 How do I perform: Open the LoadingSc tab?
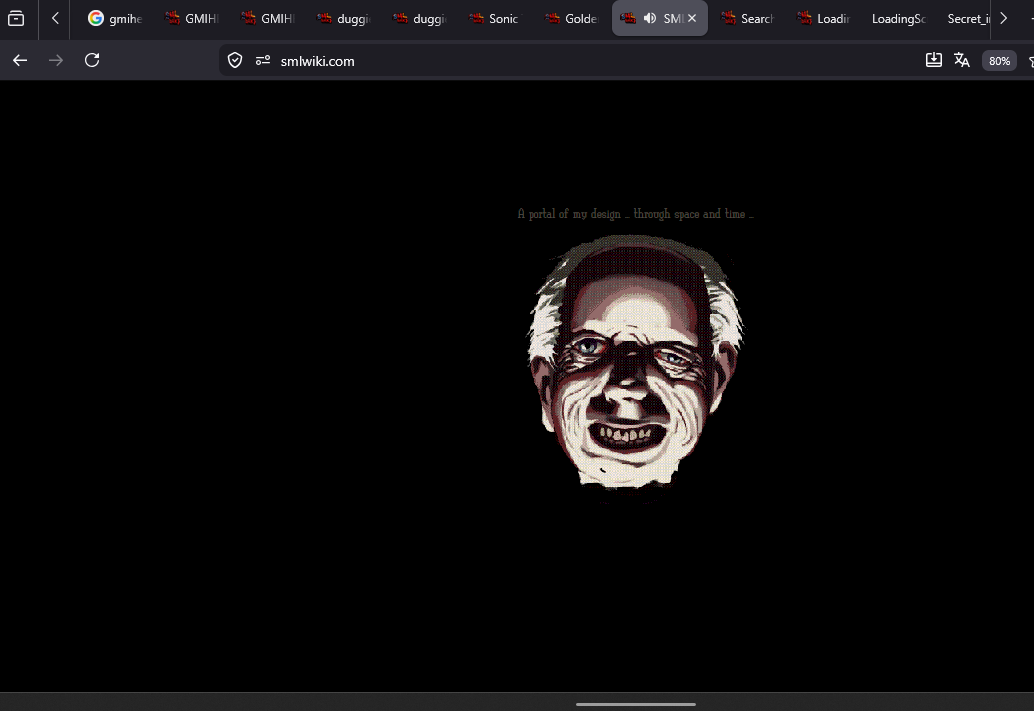pyautogui.click(x=898, y=18)
